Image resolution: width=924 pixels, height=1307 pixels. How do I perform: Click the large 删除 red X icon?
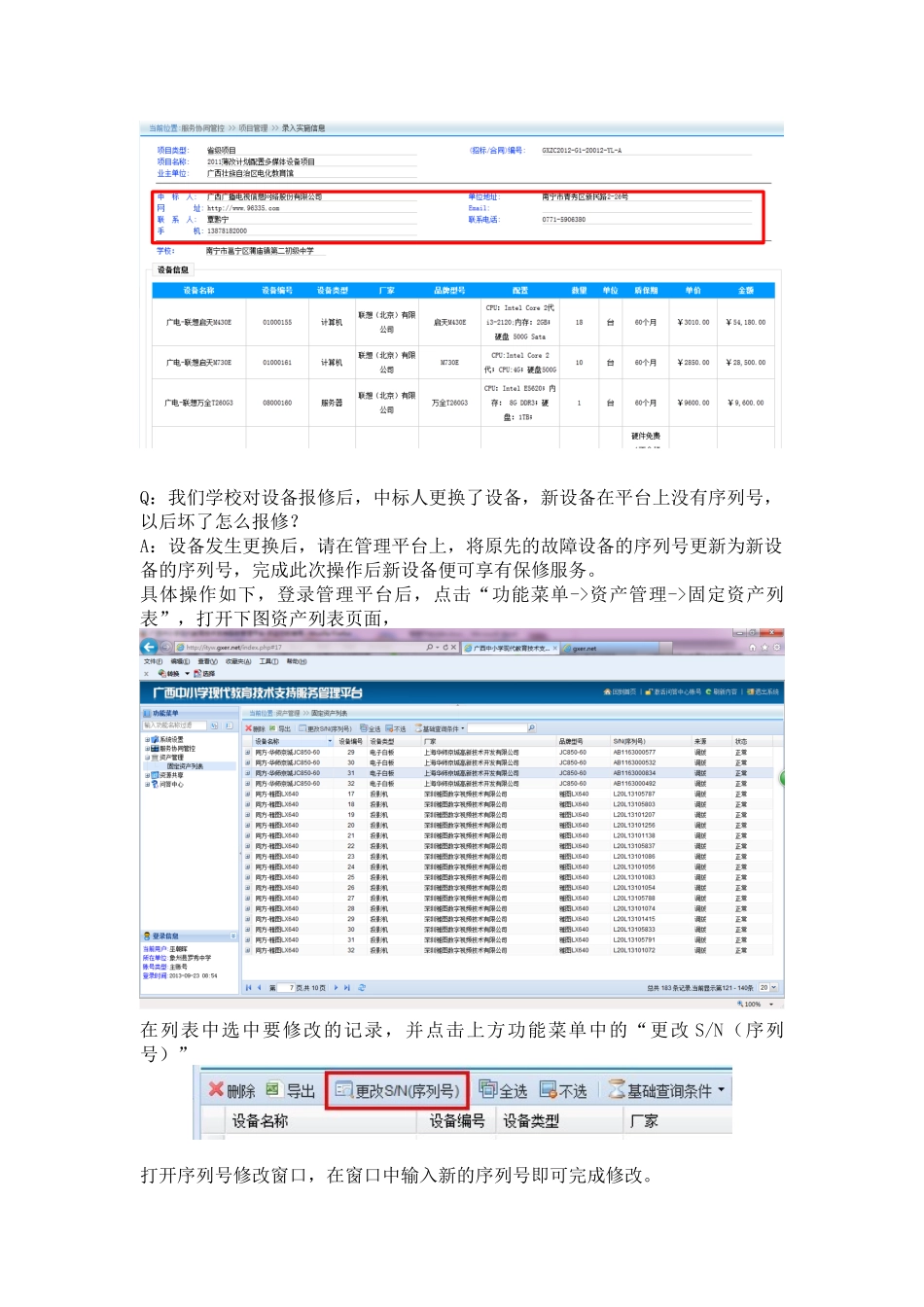(x=216, y=1089)
